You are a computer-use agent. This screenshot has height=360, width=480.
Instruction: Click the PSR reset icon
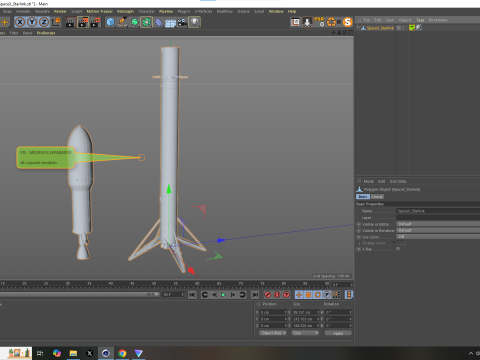pyautogui.click(x=319, y=22)
